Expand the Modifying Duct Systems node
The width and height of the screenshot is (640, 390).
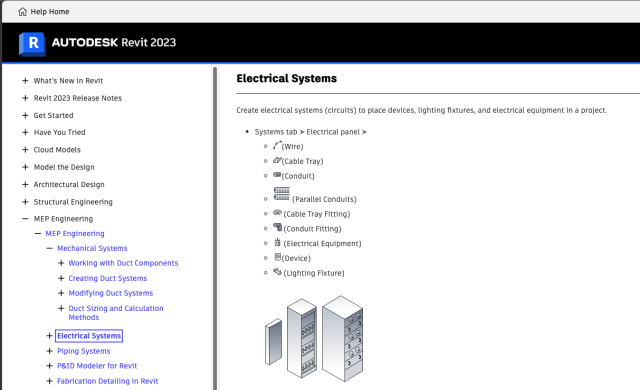pos(61,293)
